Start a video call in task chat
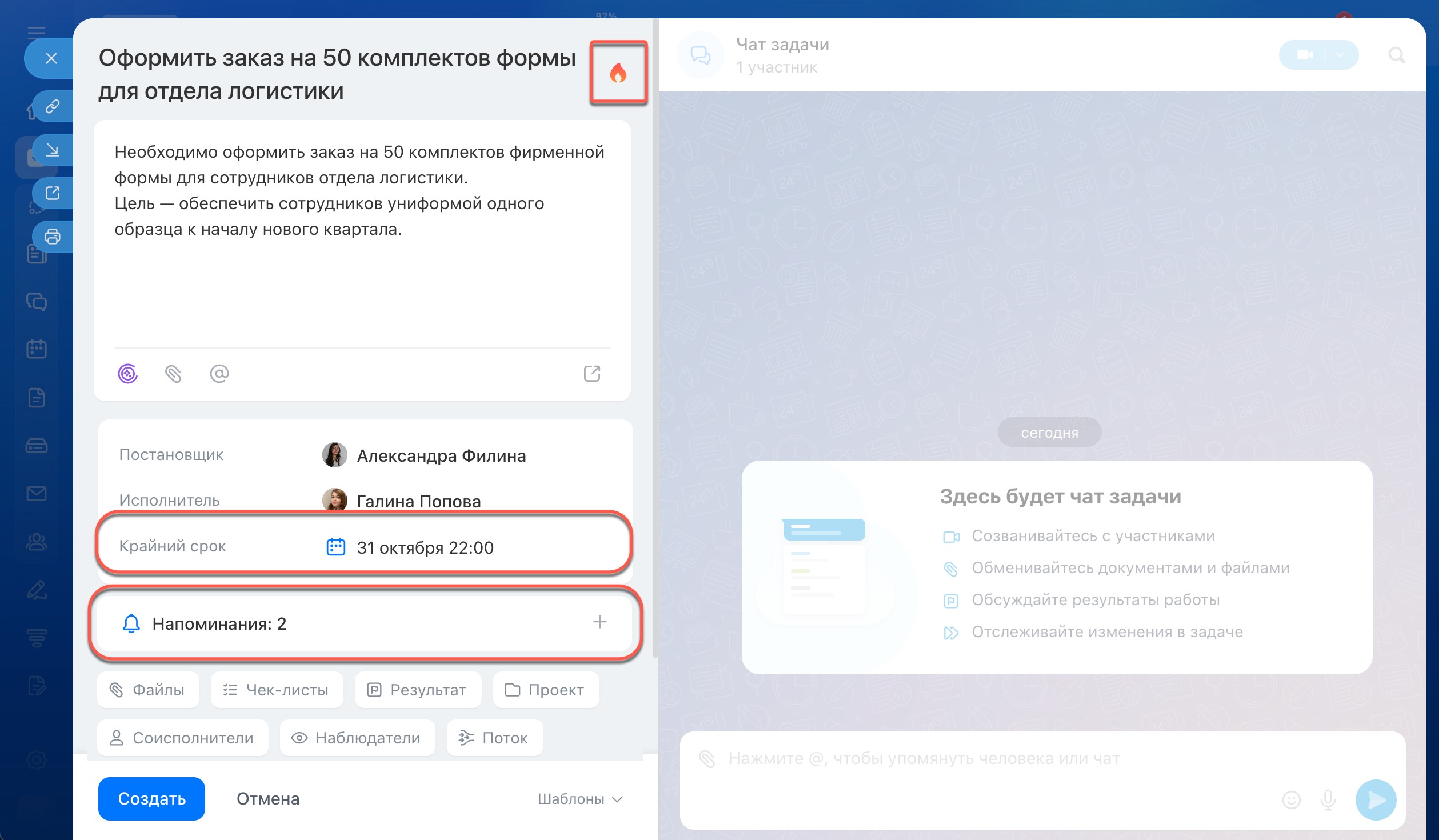The width and height of the screenshot is (1439, 840). (1305, 55)
